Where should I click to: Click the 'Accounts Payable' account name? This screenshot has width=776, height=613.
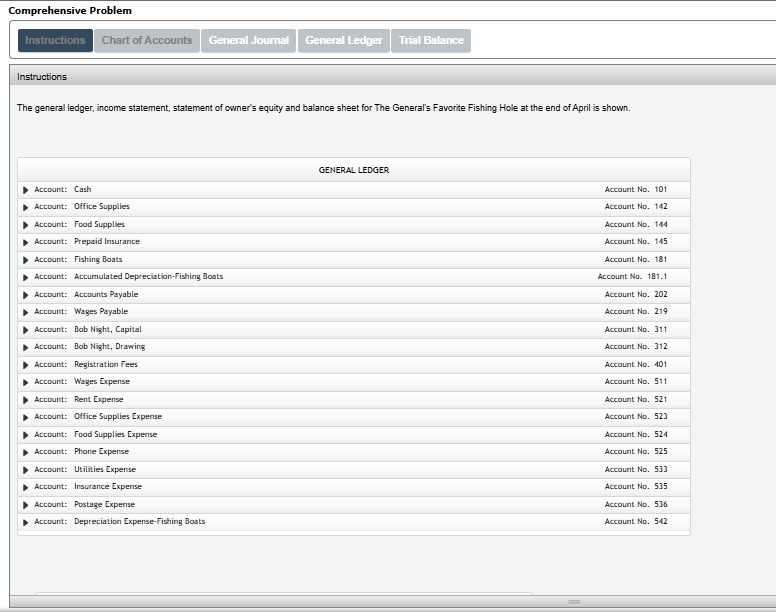[x=106, y=294]
